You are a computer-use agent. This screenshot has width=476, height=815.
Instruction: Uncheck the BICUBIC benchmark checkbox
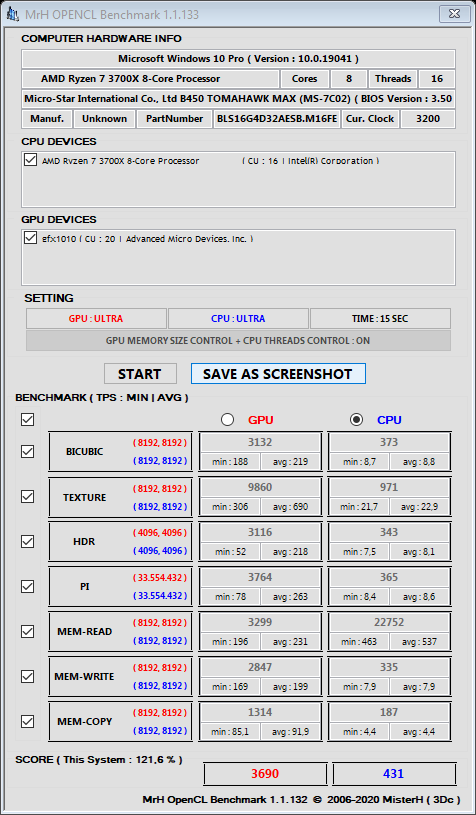point(28,451)
